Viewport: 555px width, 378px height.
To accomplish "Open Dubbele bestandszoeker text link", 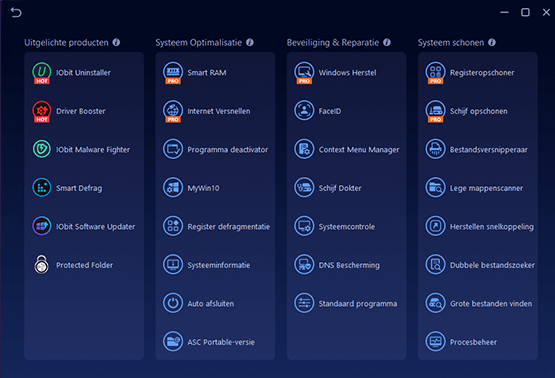I will [492, 265].
